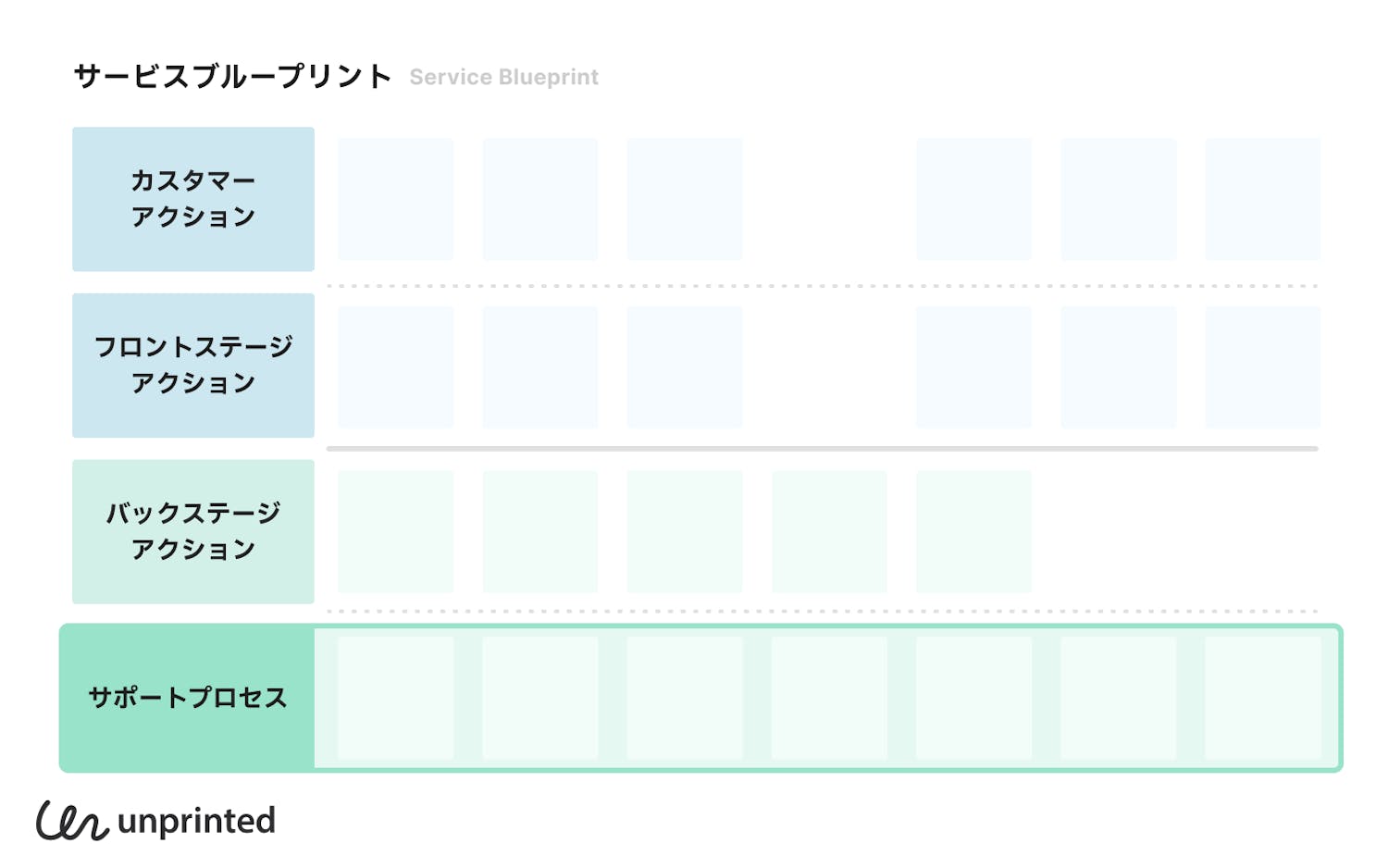
Task: Click the サービスブループリント title
Action: [232, 76]
